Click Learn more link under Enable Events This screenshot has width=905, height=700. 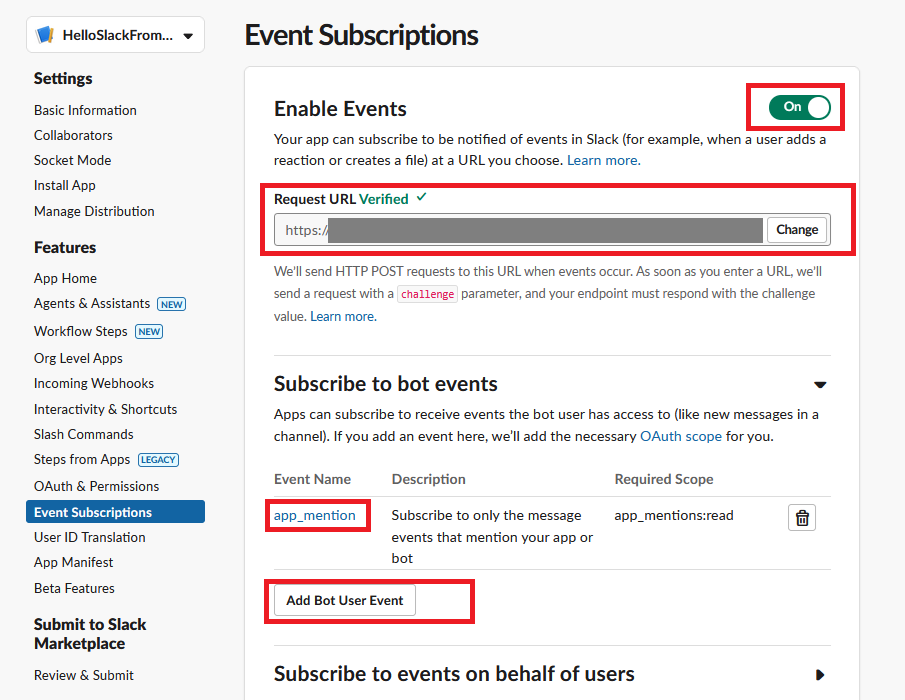pos(604,160)
